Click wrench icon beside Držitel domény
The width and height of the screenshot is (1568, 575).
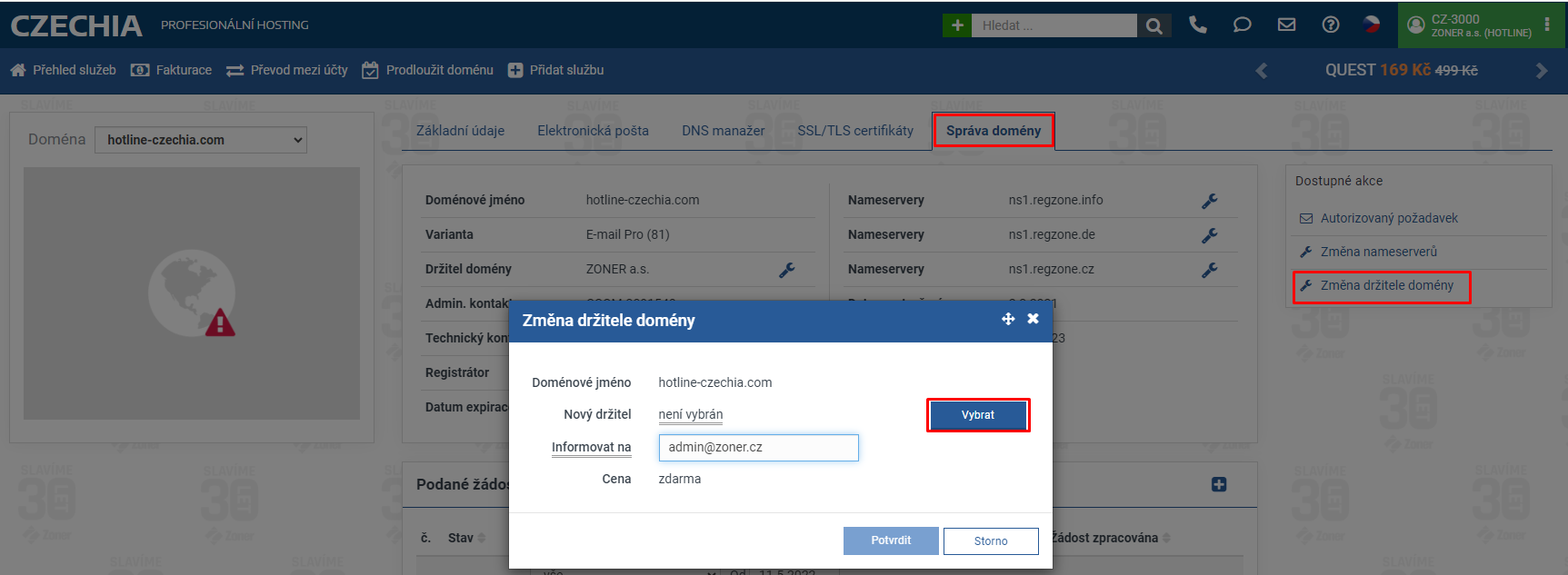click(787, 270)
